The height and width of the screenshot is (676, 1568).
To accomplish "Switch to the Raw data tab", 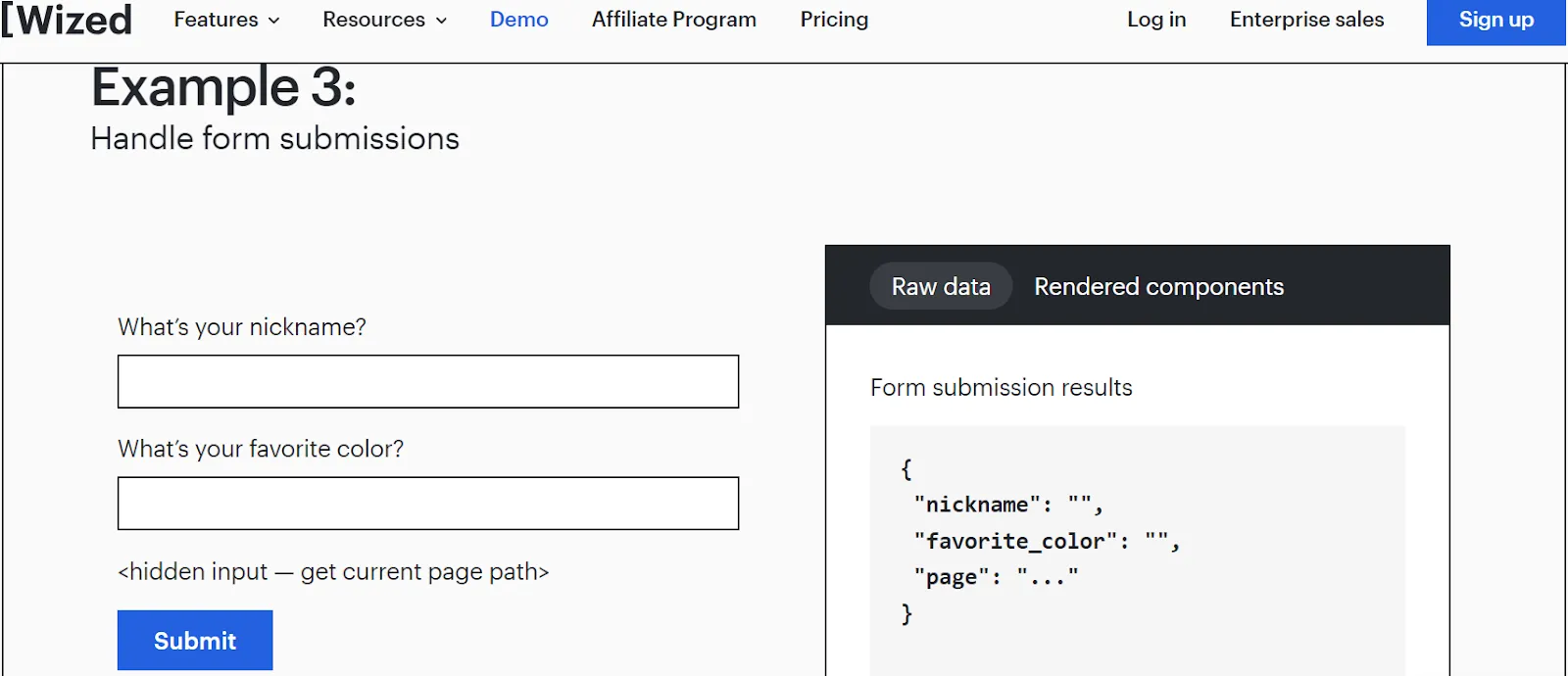I will pos(941,286).
